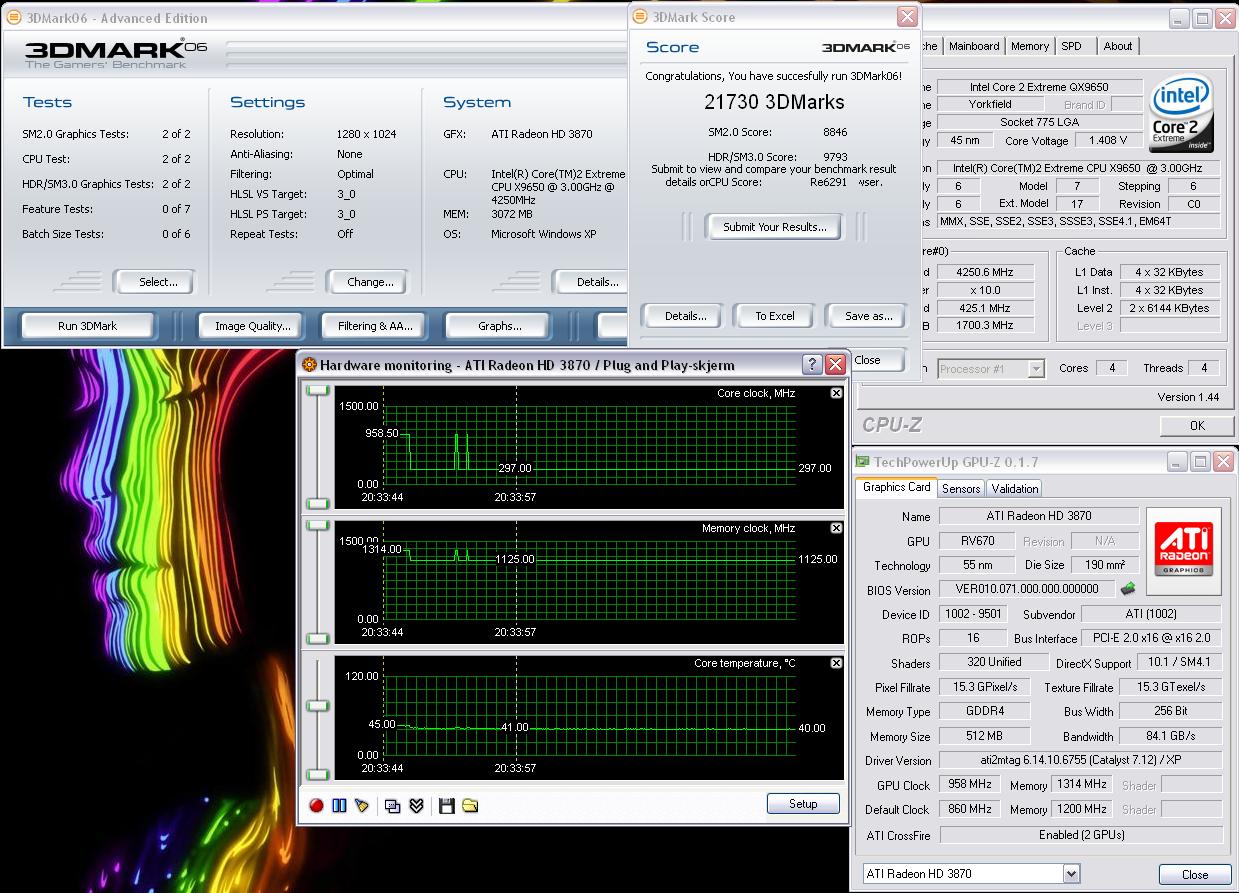Open the About tab in CPU-Z
1239x893 pixels.
pyautogui.click(x=1118, y=46)
